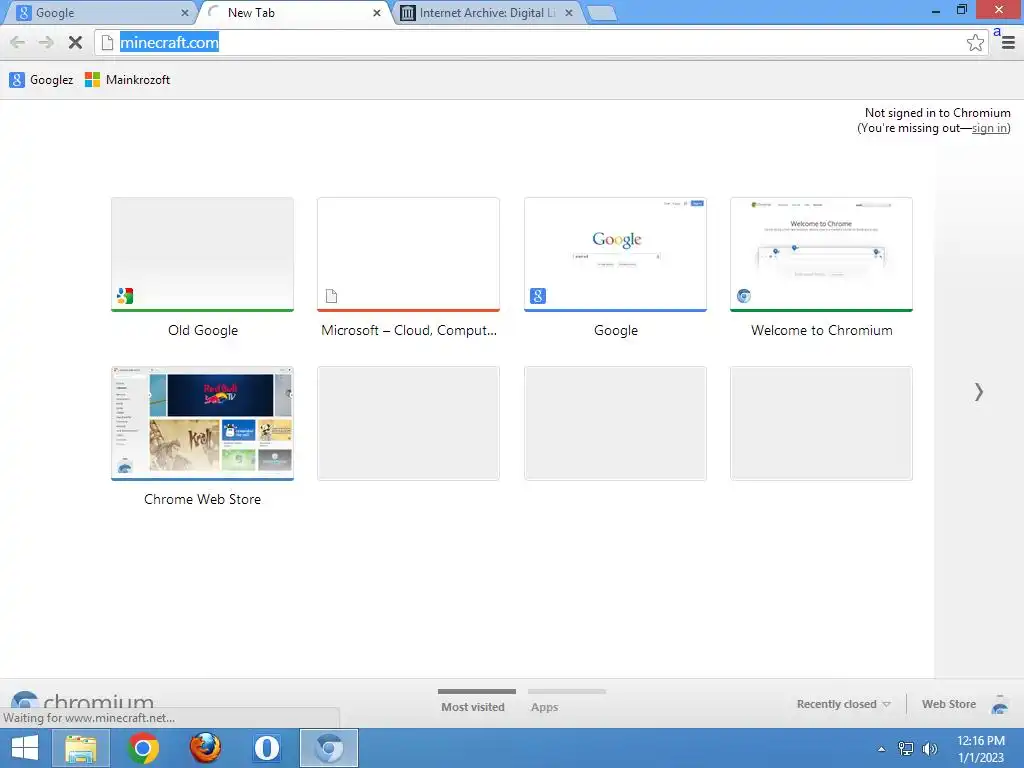Screen dimensions: 1024x768
Task: Click the Chromium favicon on the Welcome tile
Action: tap(744, 296)
